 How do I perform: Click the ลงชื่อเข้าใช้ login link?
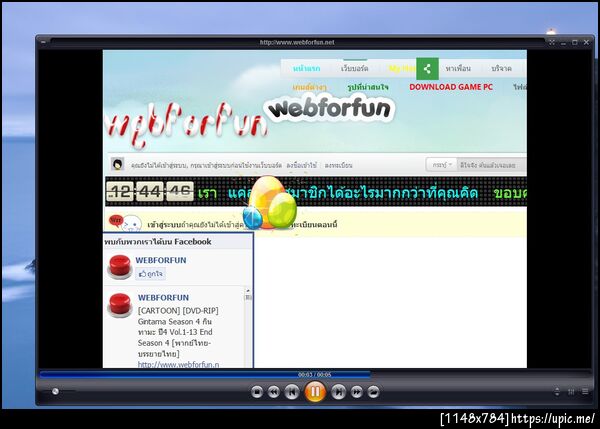pyautogui.click(x=302, y=165)
